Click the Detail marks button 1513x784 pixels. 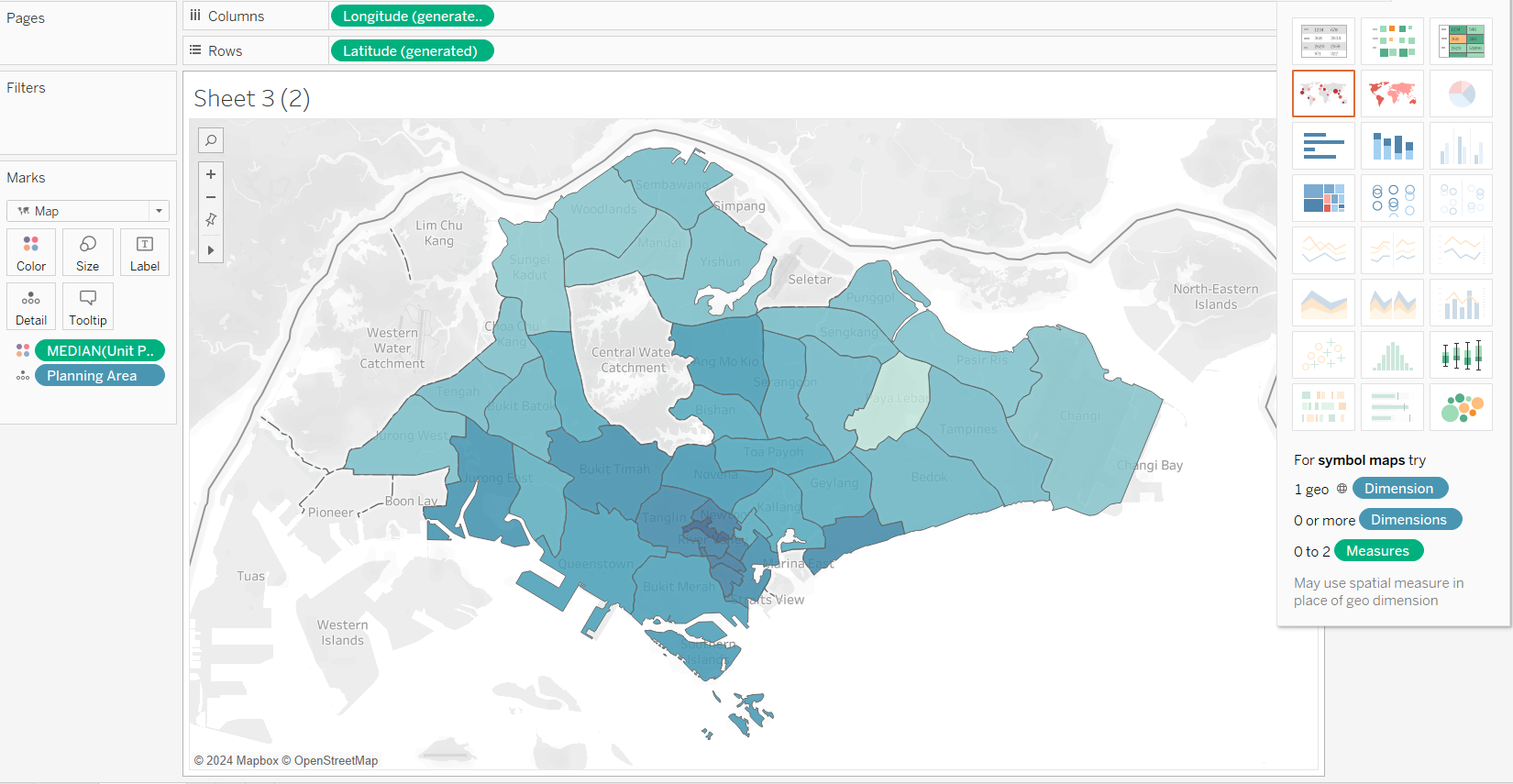[x=31, y=306]
